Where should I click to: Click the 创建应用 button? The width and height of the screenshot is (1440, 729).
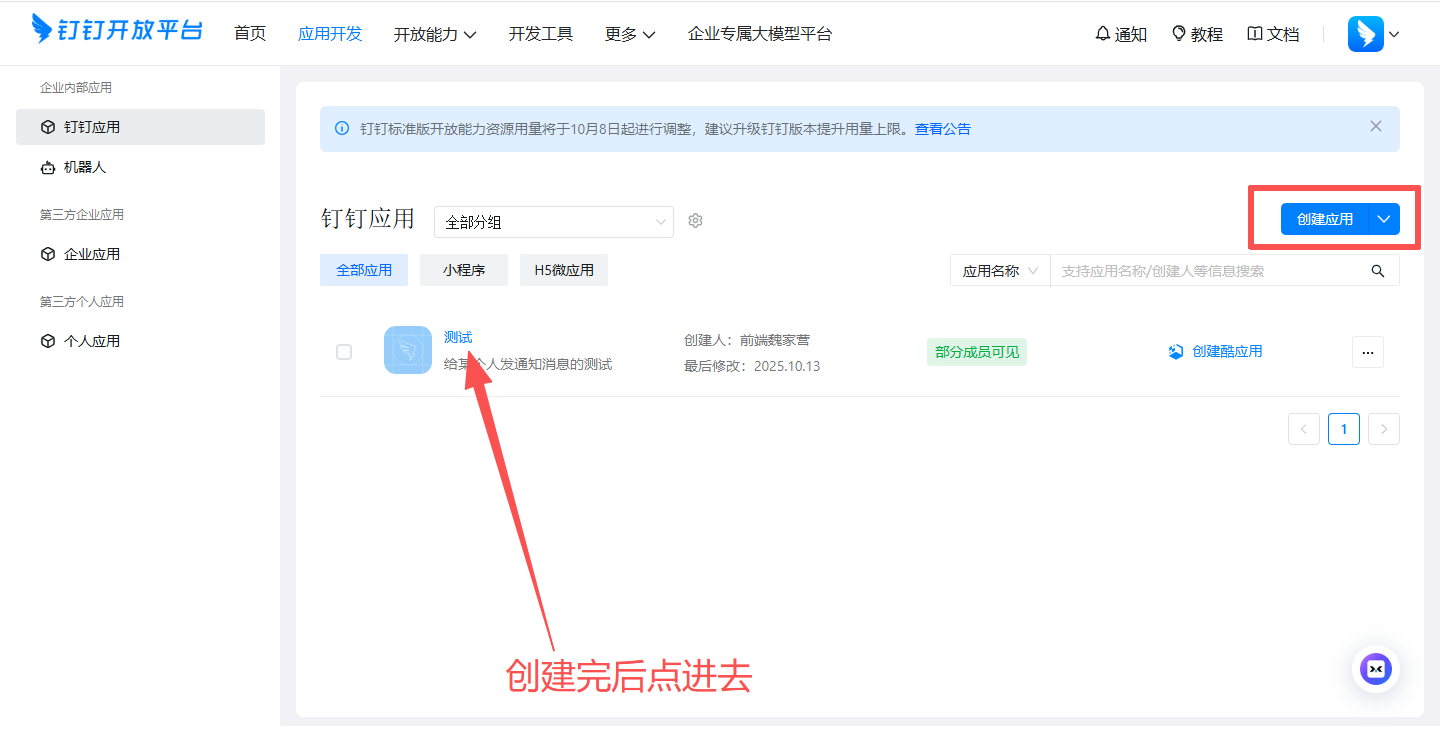pos(1324,219)
